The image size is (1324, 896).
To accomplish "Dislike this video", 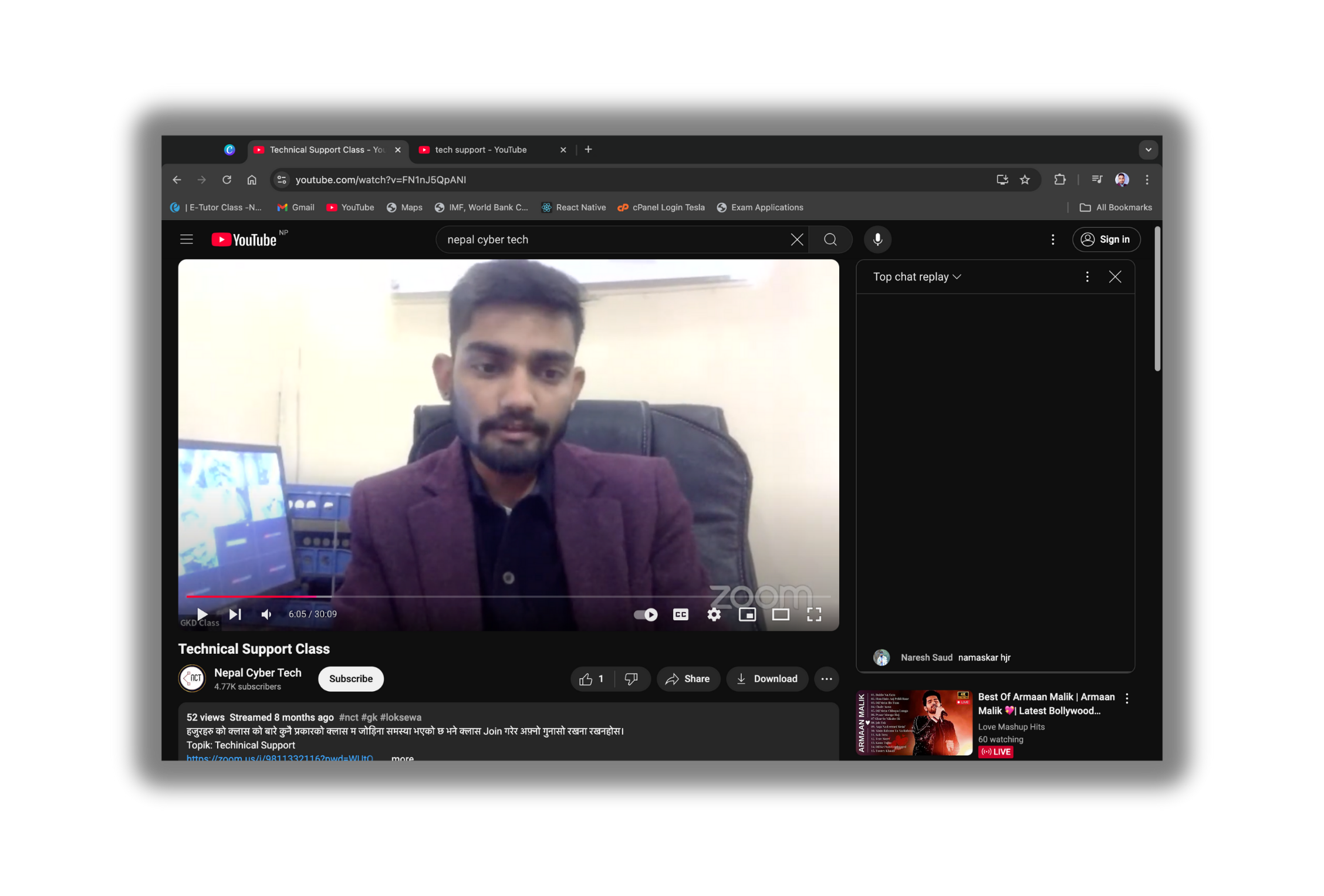I will point(631,679).
